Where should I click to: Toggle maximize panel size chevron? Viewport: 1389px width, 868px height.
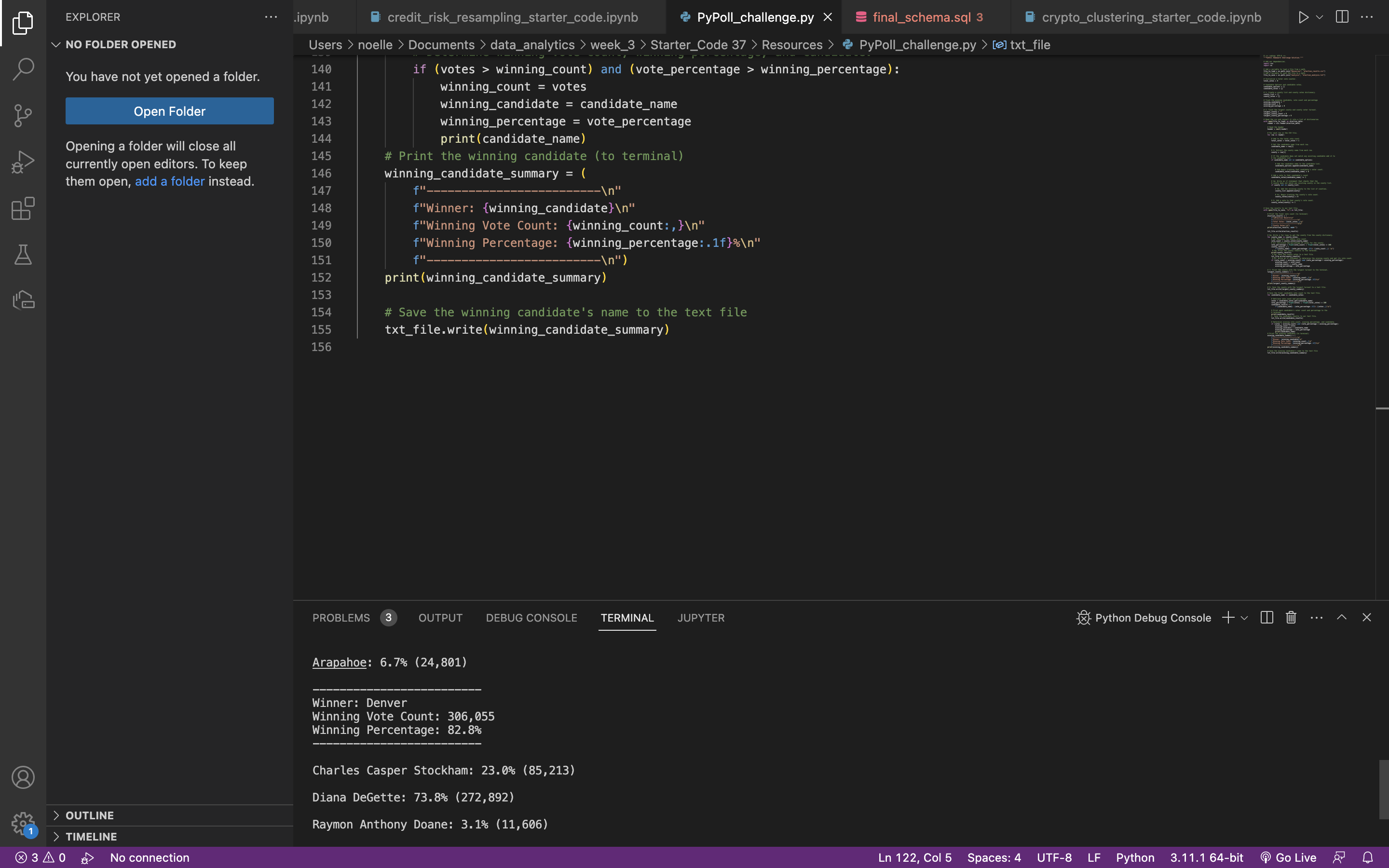(1341, 617)
